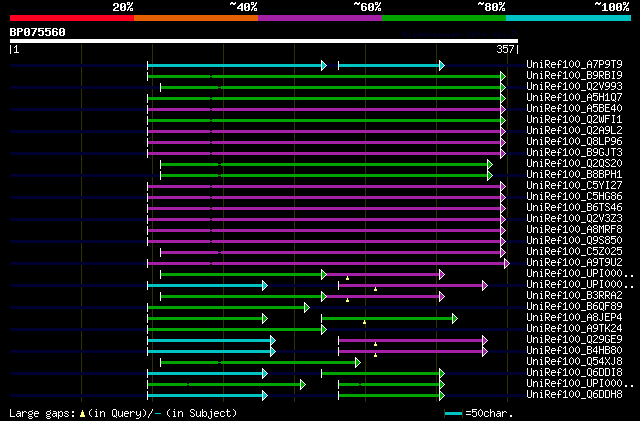Viewport: 640px width, 421px height.
Task: Open the UniRef100_A5BE40 hit label
Action: (x=574, y=109)
